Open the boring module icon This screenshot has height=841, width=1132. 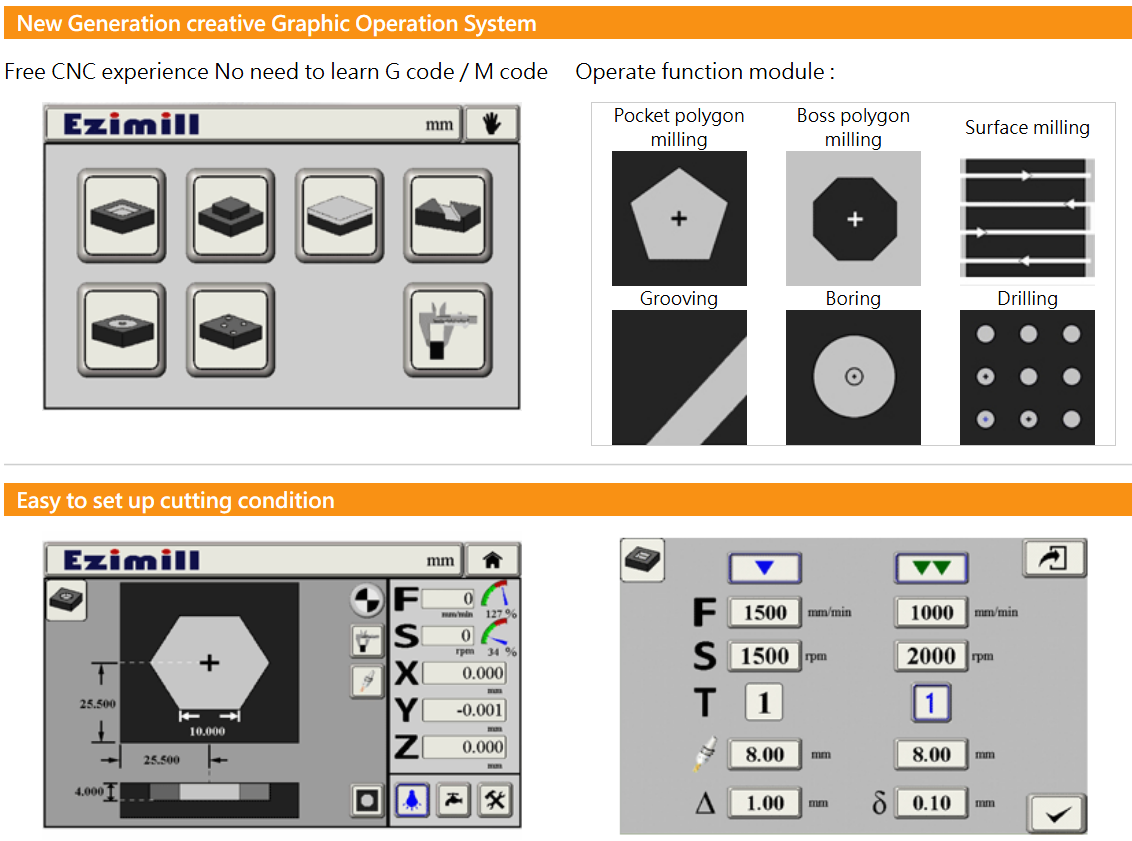click(x=120, y=329)
